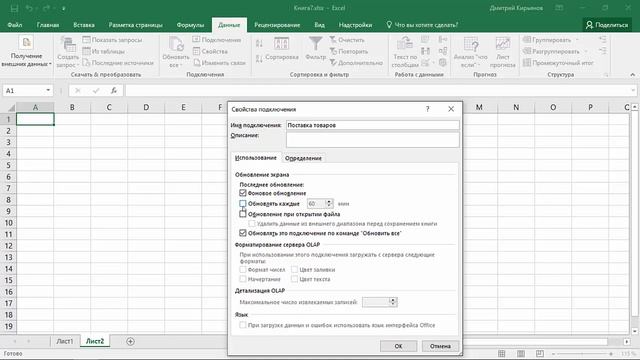Click the Redo arrow icon
The image size is (640, 360).
coord(46,8)
